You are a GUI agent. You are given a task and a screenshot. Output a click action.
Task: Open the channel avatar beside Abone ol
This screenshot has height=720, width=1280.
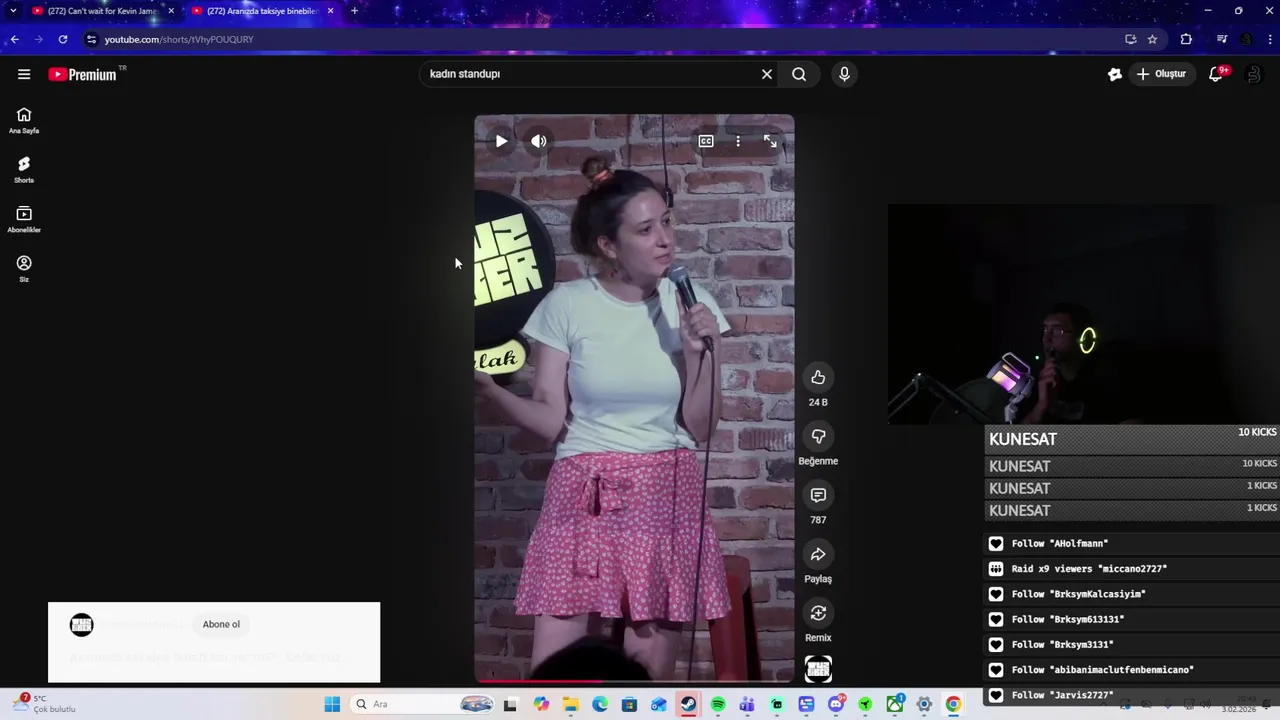(x=82, y=625)
